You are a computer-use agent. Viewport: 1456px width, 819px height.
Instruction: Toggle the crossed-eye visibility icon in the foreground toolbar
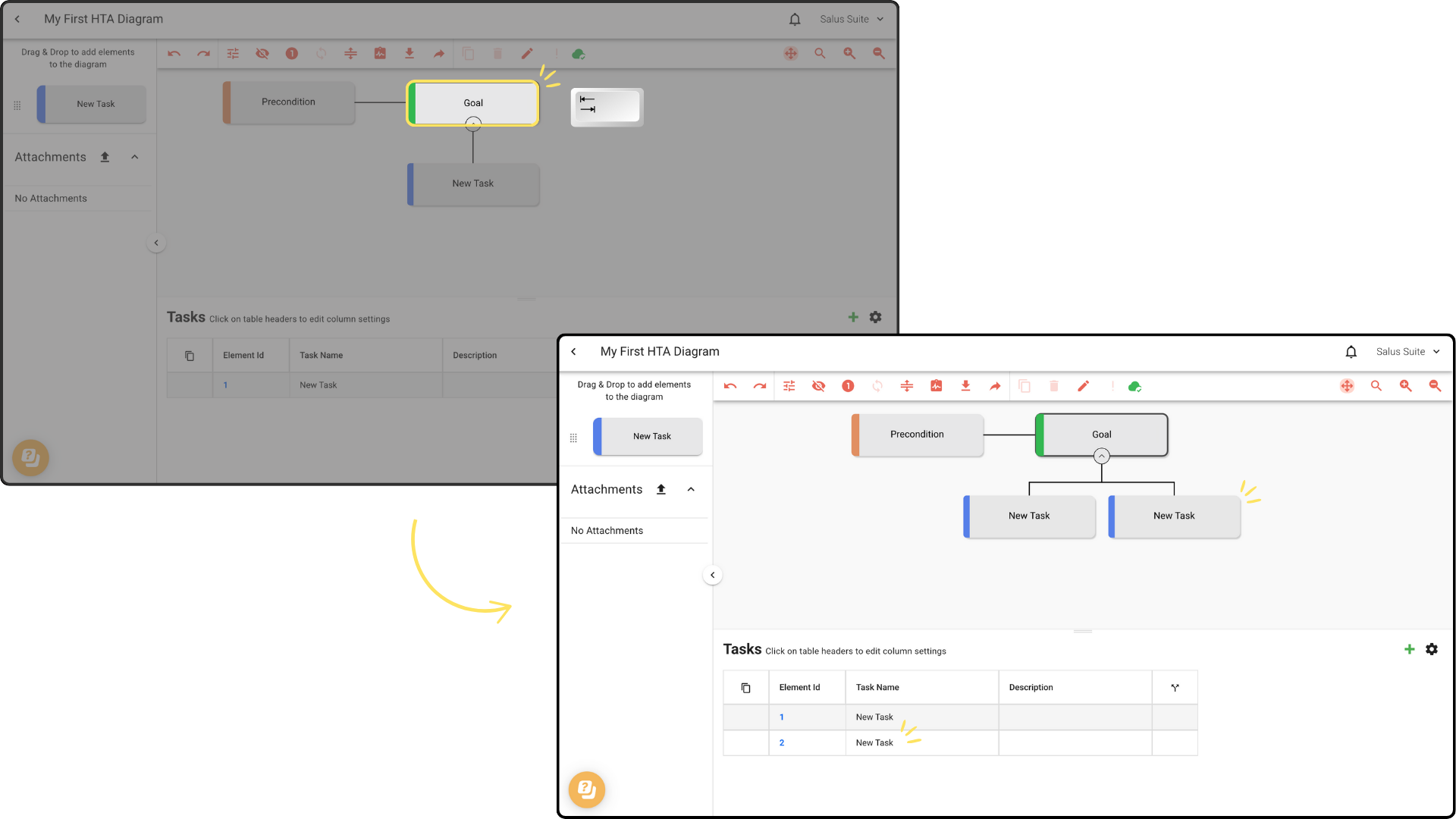point(818,386)
